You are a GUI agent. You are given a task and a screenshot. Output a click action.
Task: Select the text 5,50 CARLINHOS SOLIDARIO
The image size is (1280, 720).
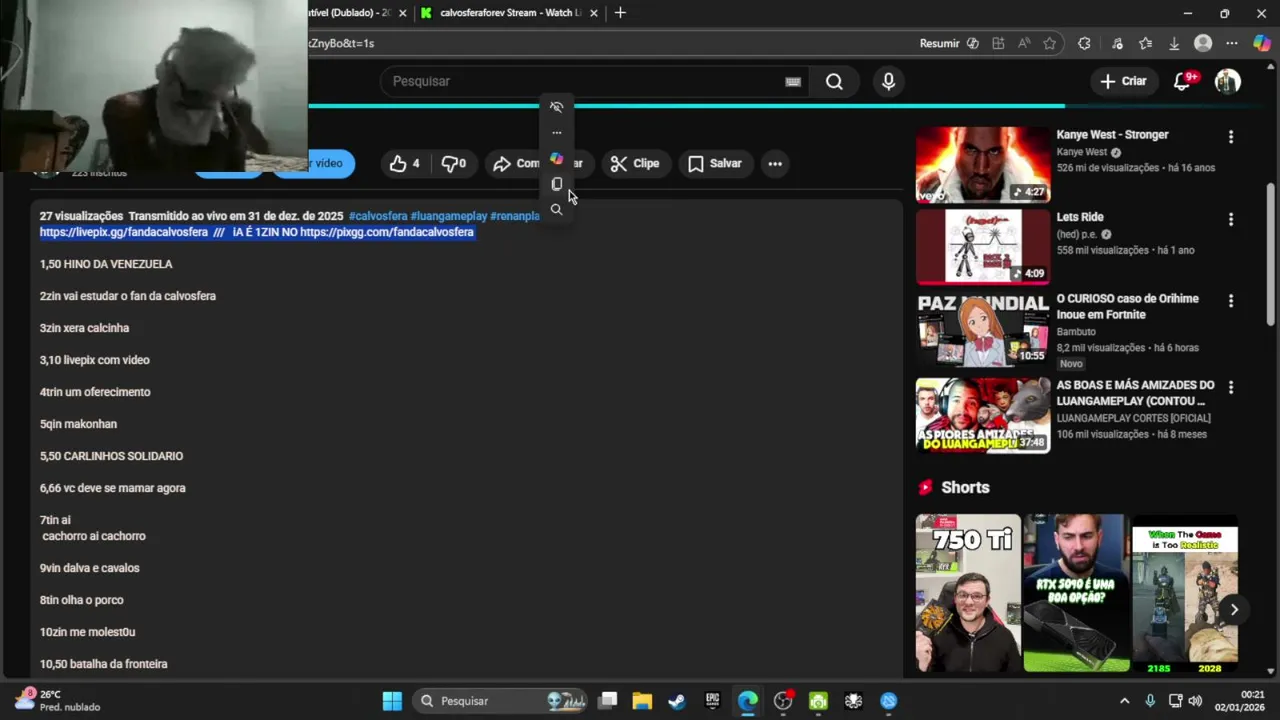click(111, 456)
